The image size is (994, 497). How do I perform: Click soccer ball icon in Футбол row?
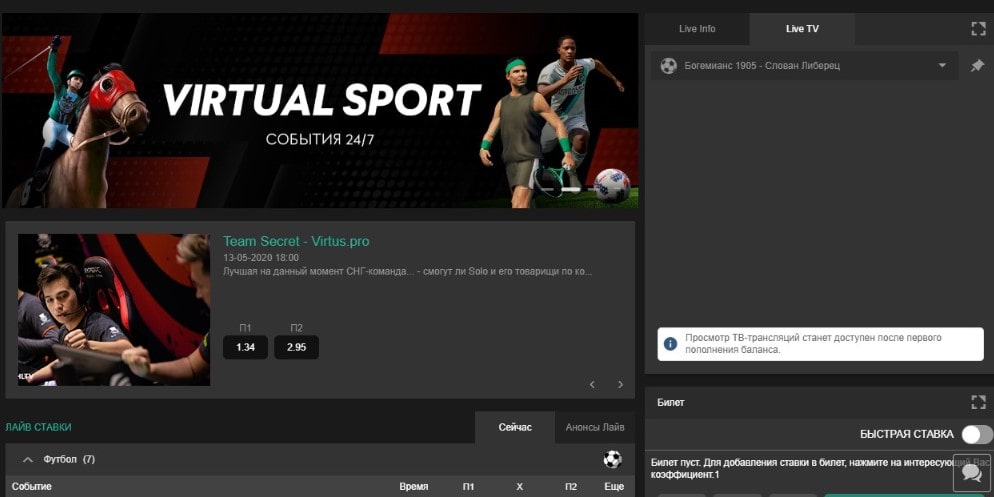pyautogui.click(x=612, y=459)
